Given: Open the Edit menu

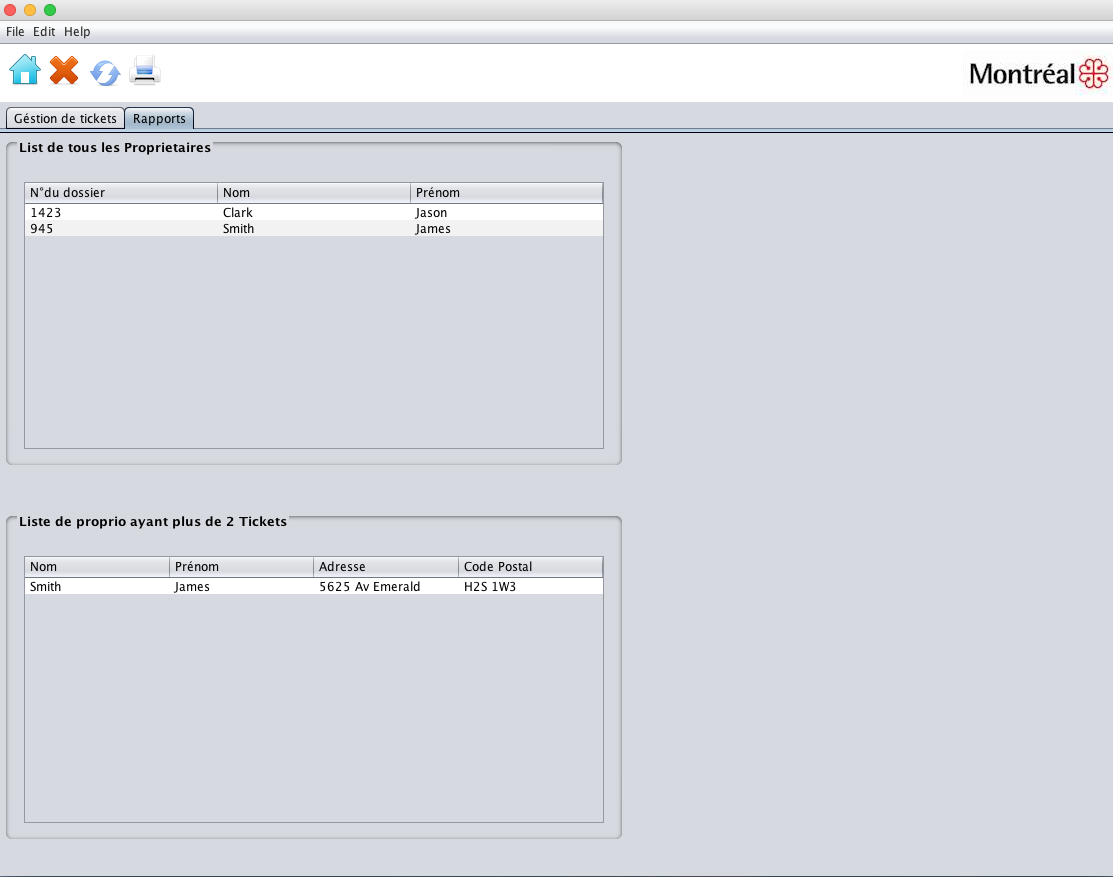Looking at the screenshot, I should click(44, 32).
